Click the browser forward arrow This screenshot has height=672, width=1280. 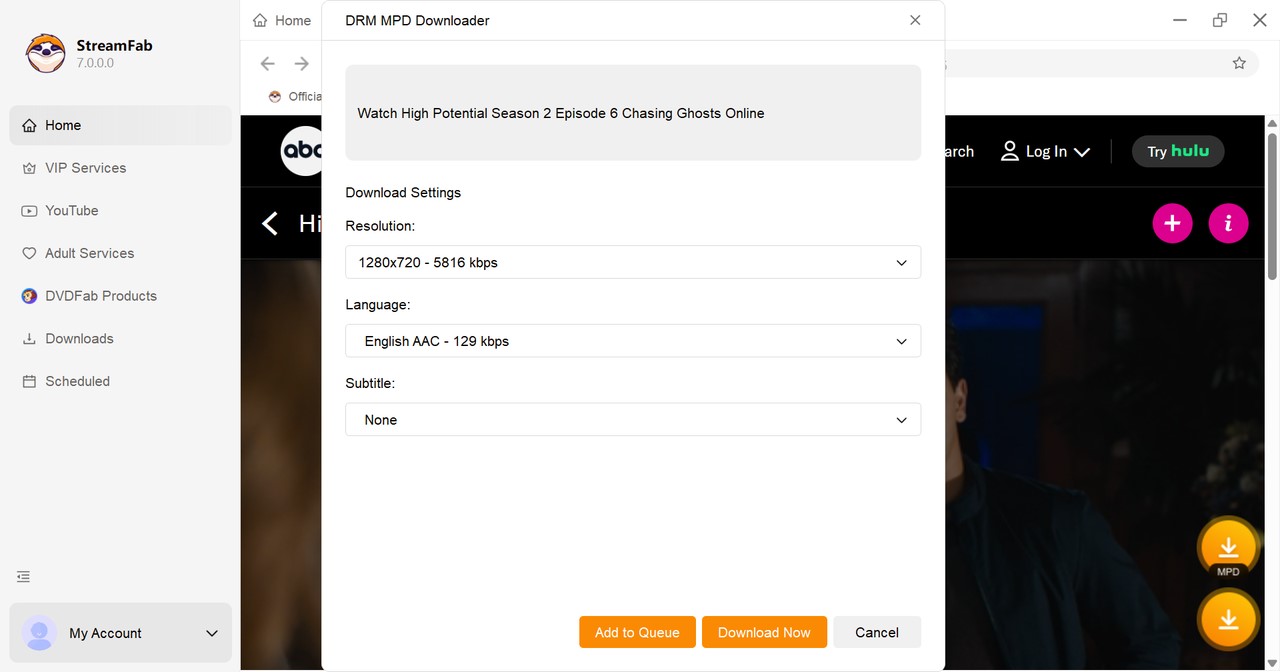click(301, 63)
